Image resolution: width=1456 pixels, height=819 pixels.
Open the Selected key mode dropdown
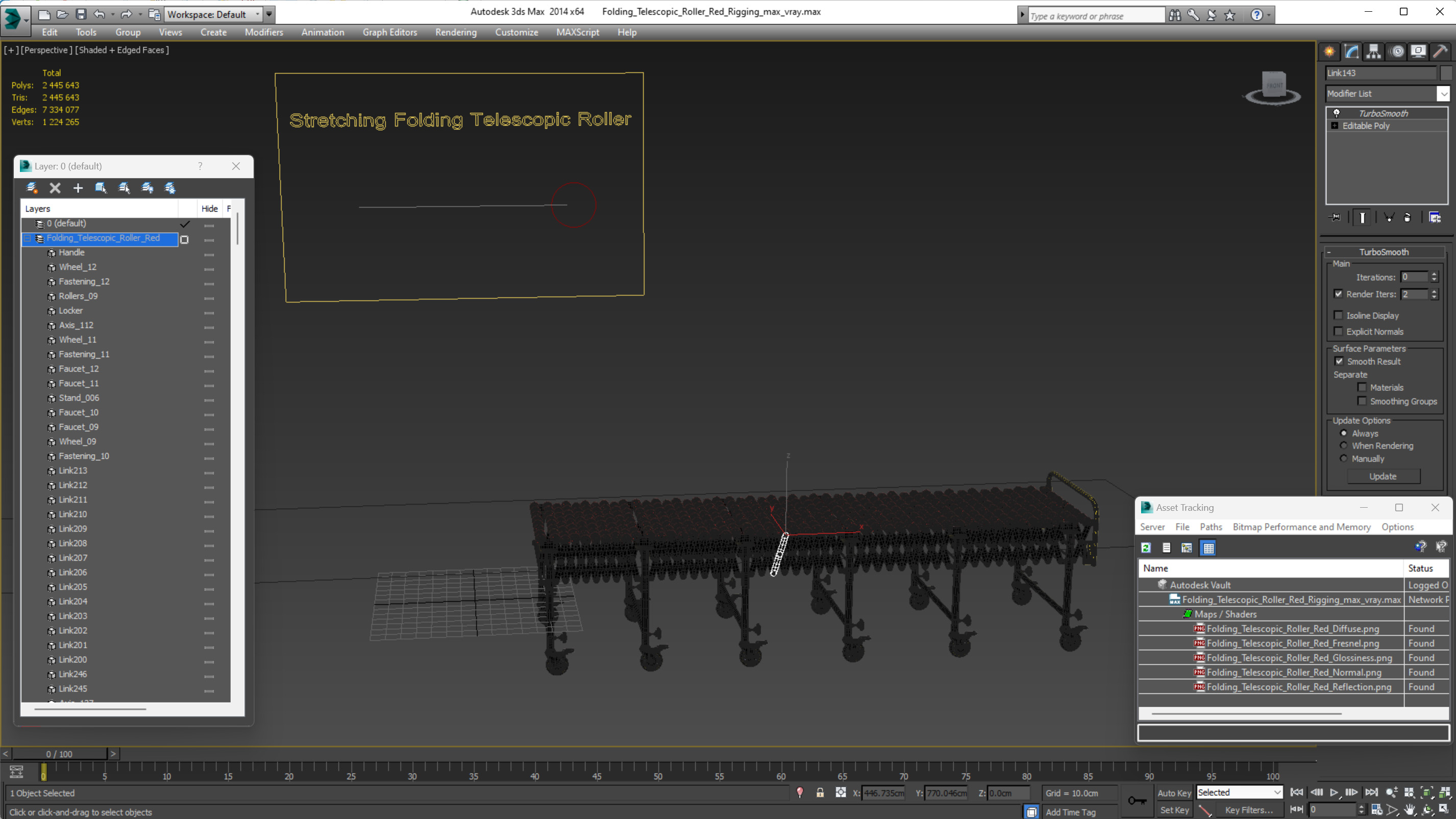(x=1277, y=792)
